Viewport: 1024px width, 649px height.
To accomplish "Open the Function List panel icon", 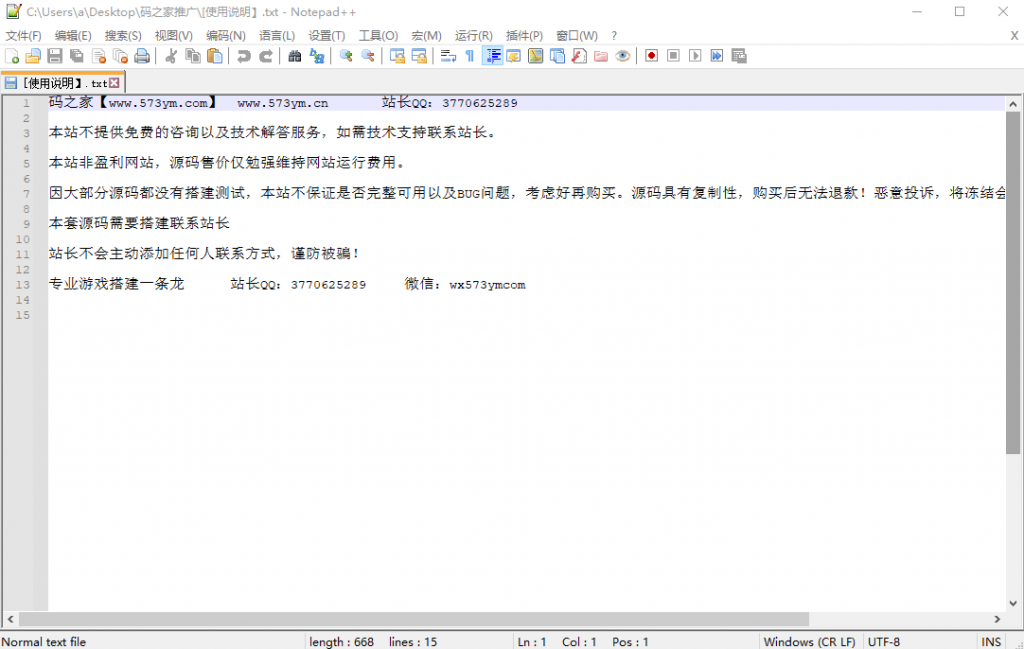I will tap(579, 56).
